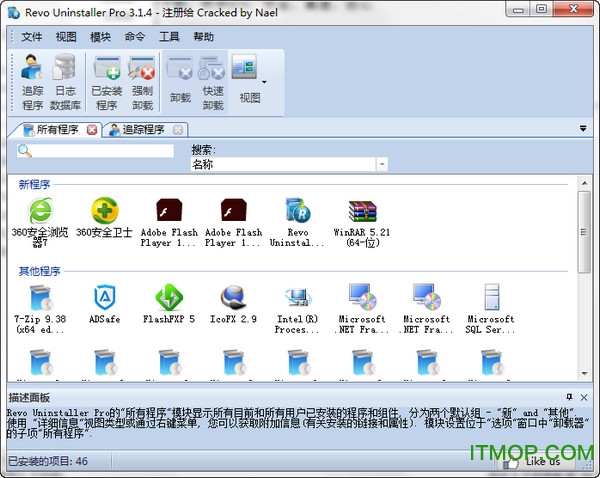Click the 已安装的项目: 46 status text
Image resolution: width=600 pixels, height=478 pixels.
coord(48,461)
